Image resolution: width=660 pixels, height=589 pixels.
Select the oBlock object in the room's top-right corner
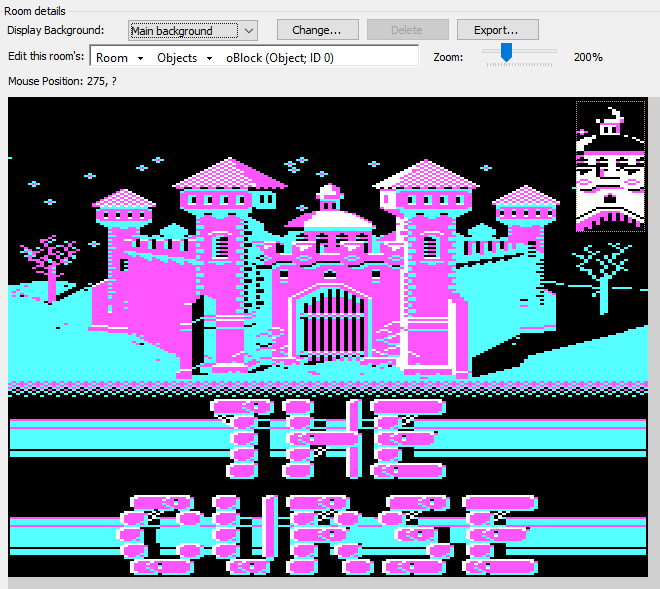pyautogui.click(x=610, y=166)
